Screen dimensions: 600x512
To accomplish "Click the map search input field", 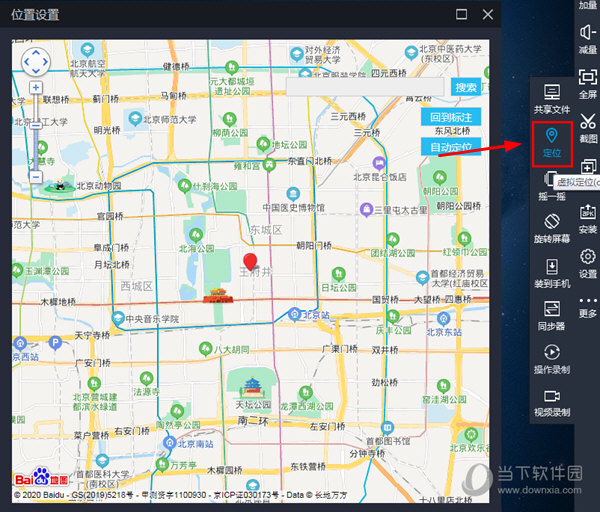I will click(365, 87).
